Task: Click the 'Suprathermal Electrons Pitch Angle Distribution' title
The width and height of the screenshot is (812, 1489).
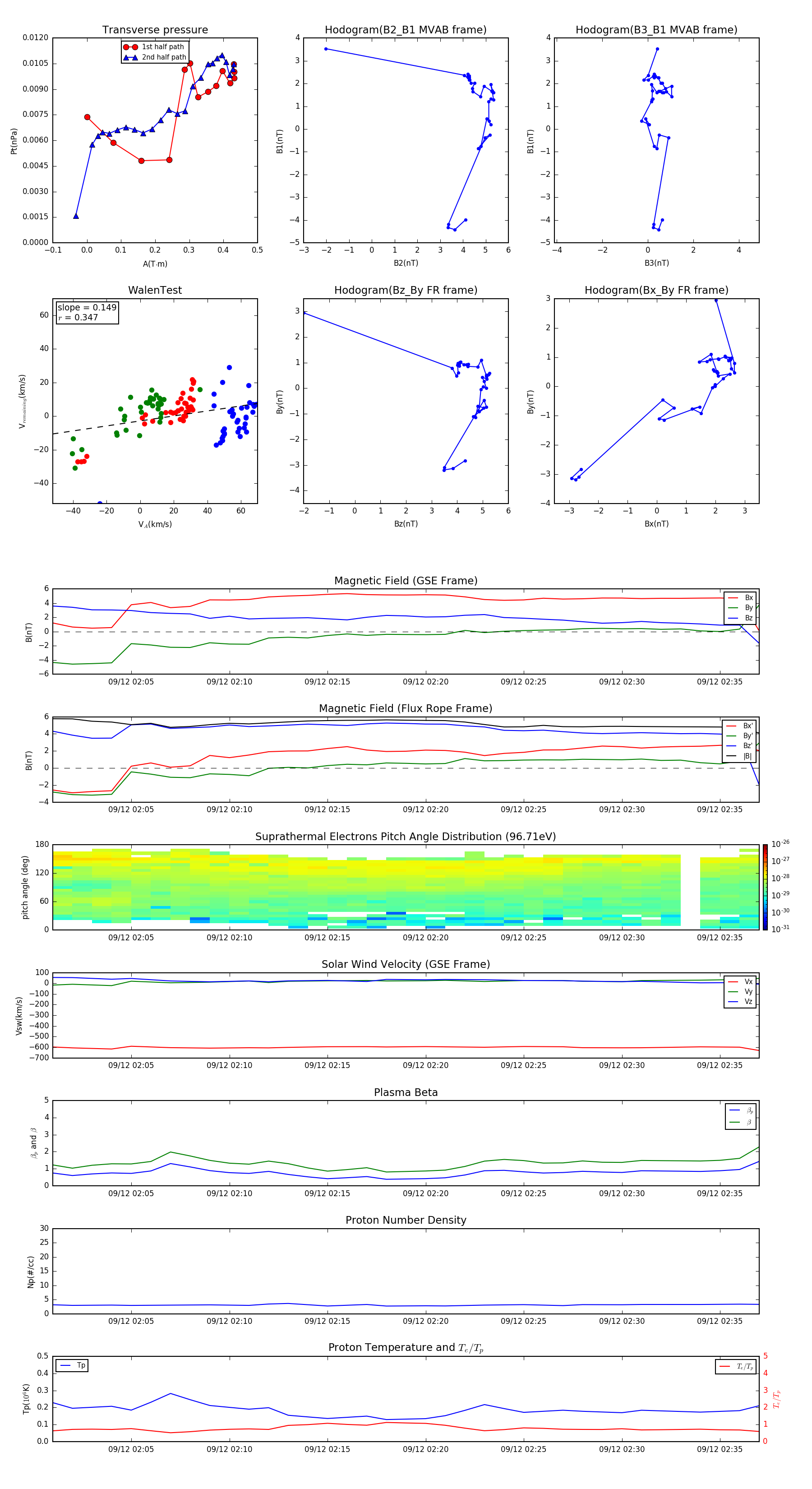Action: (406, 837)
